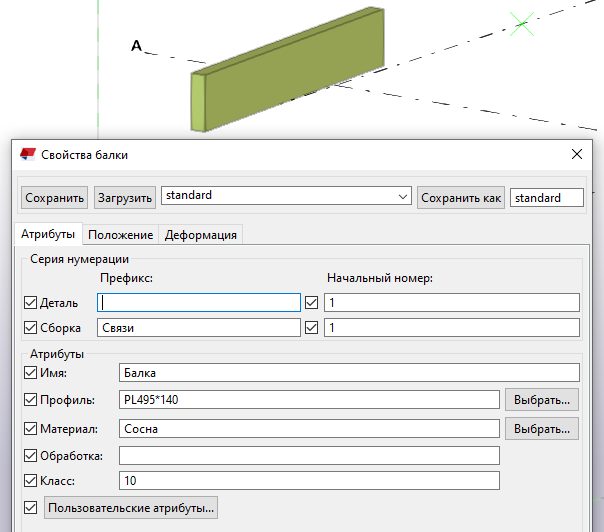The height and width of the screenshot is (532, 604).
Task: Click the green cross snap point marker
Action: [522, 24]
